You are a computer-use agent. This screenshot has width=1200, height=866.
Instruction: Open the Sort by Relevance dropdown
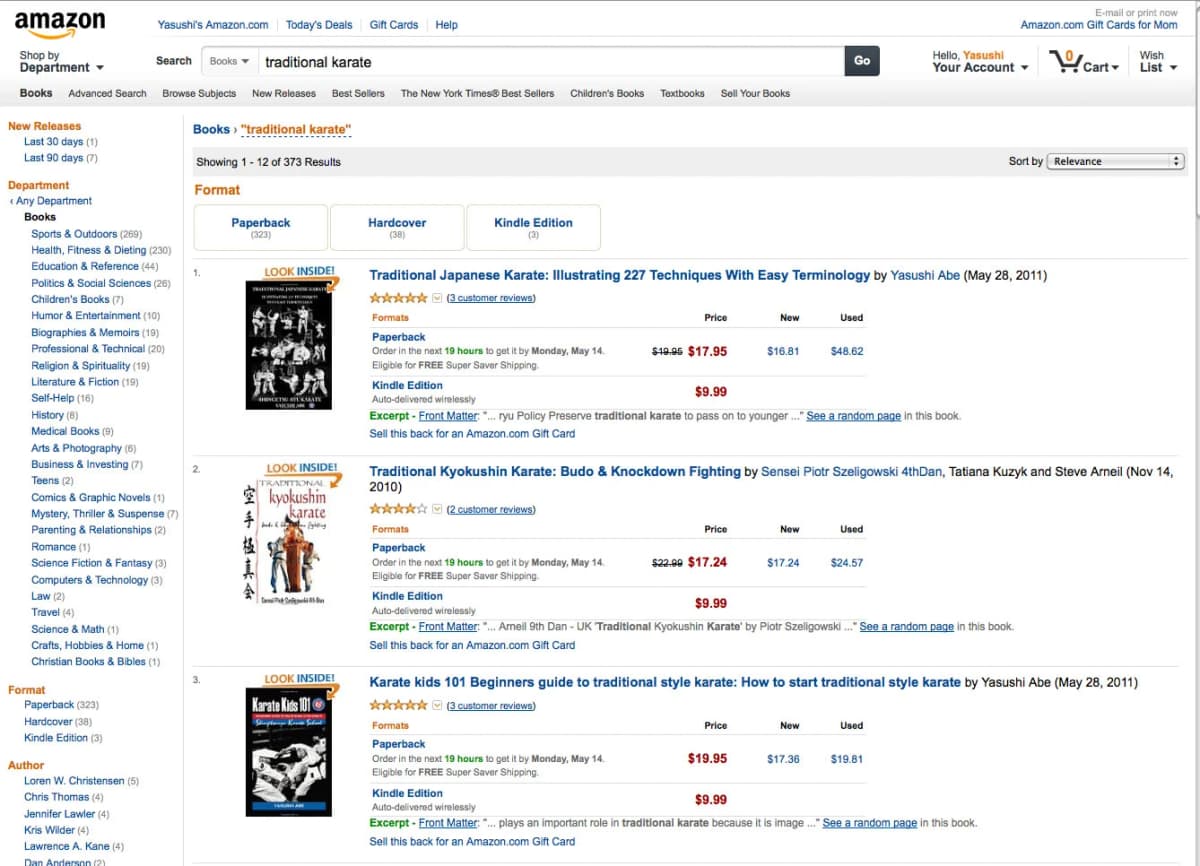coord(1115,161)
